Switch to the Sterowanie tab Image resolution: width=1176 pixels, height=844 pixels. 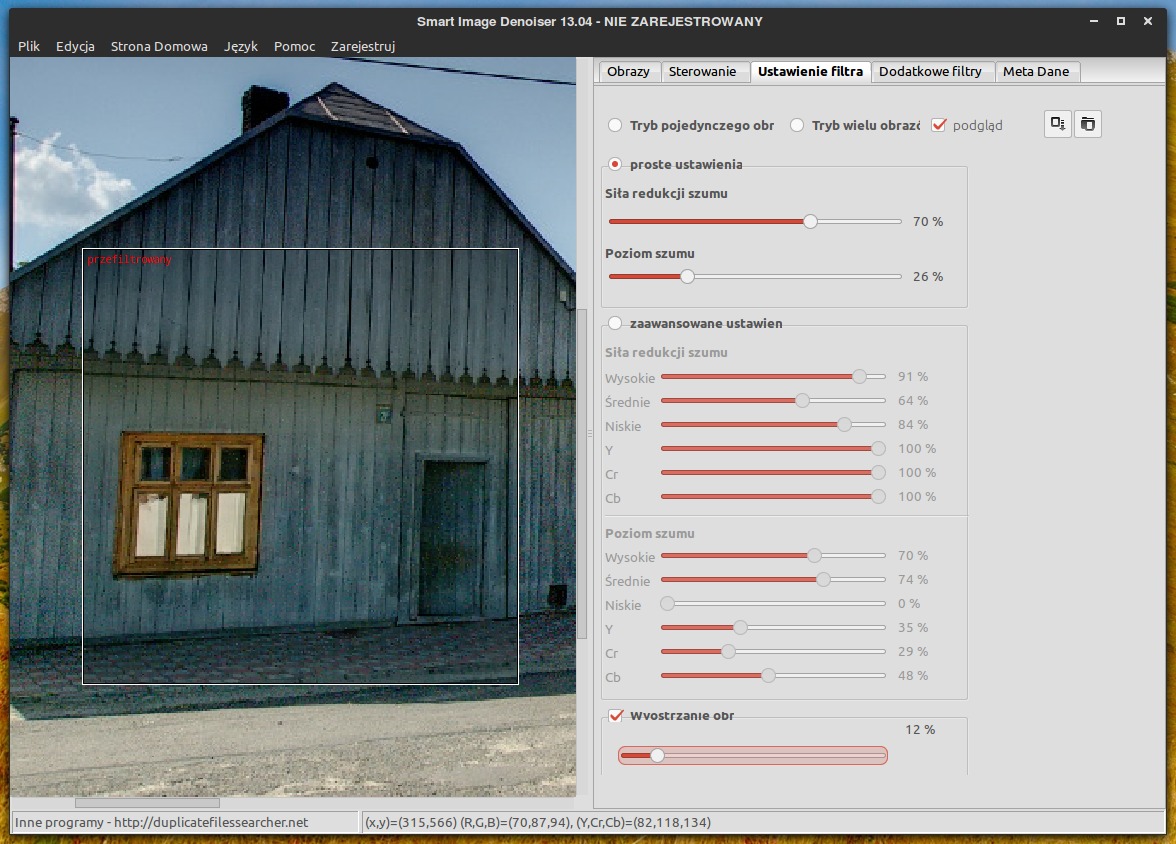pos(703,71)
